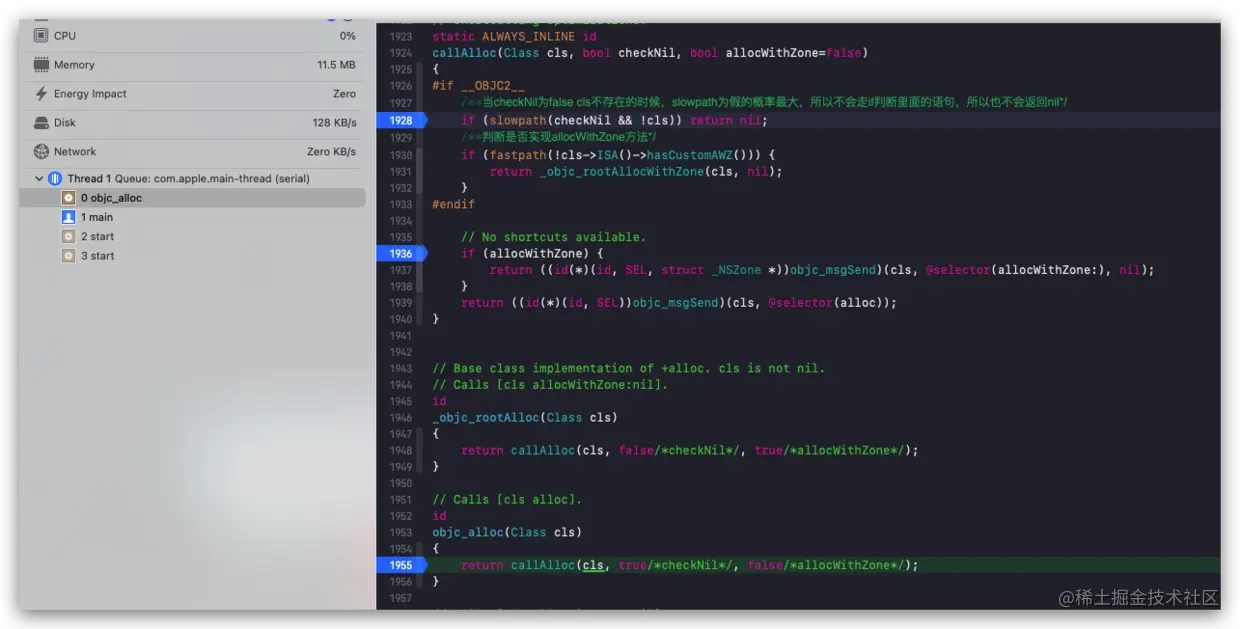This screenshot has width=1240, height=629.
Task: Click line number 1953 in the gutter
Action: (400, 532)
